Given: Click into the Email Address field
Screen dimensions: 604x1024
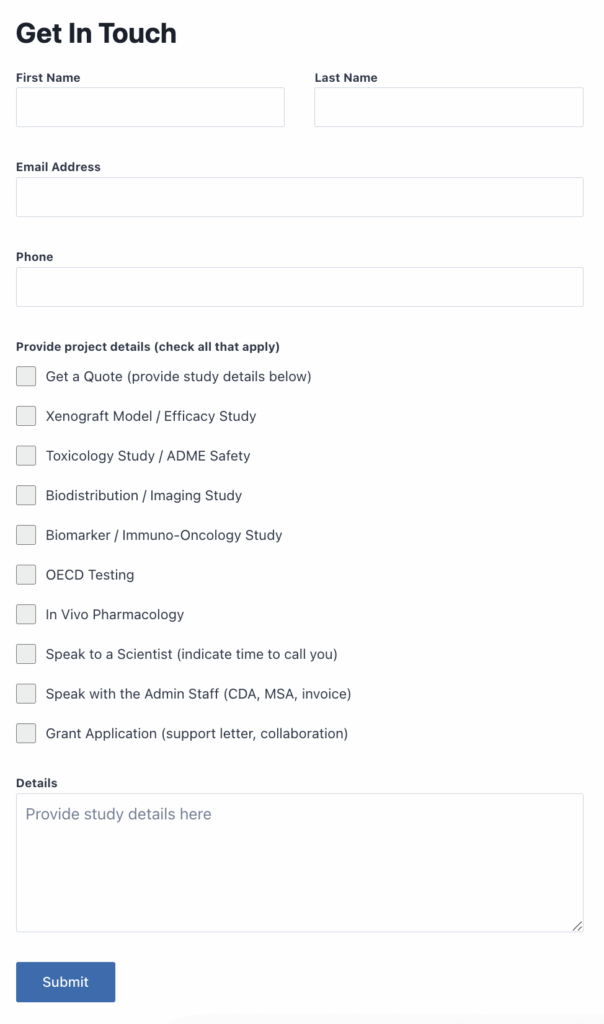Looking at the screenshot, I should point(299,197).
